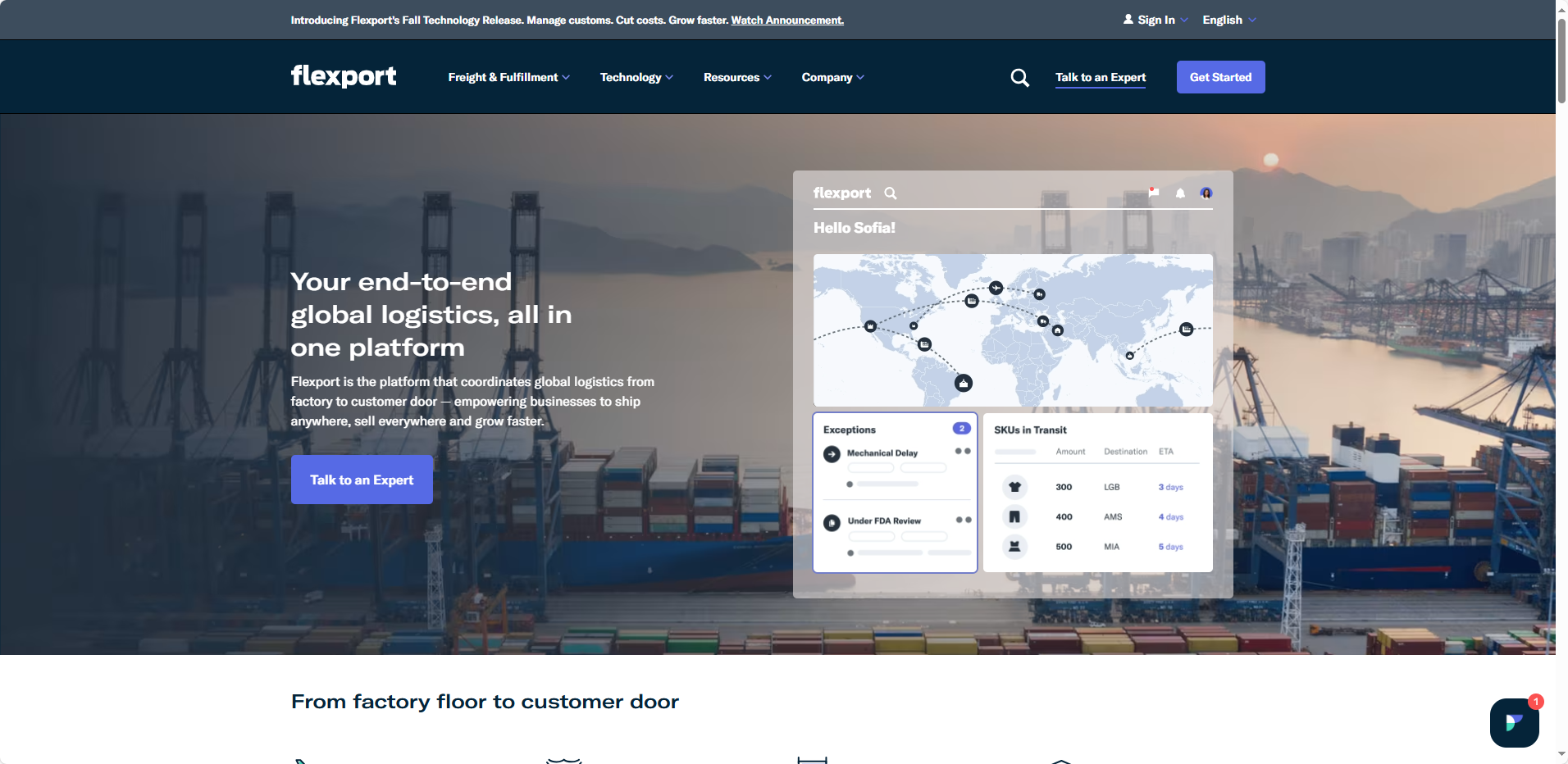Toggle the Exceptions badge showing 2

(x=960, y=428)
